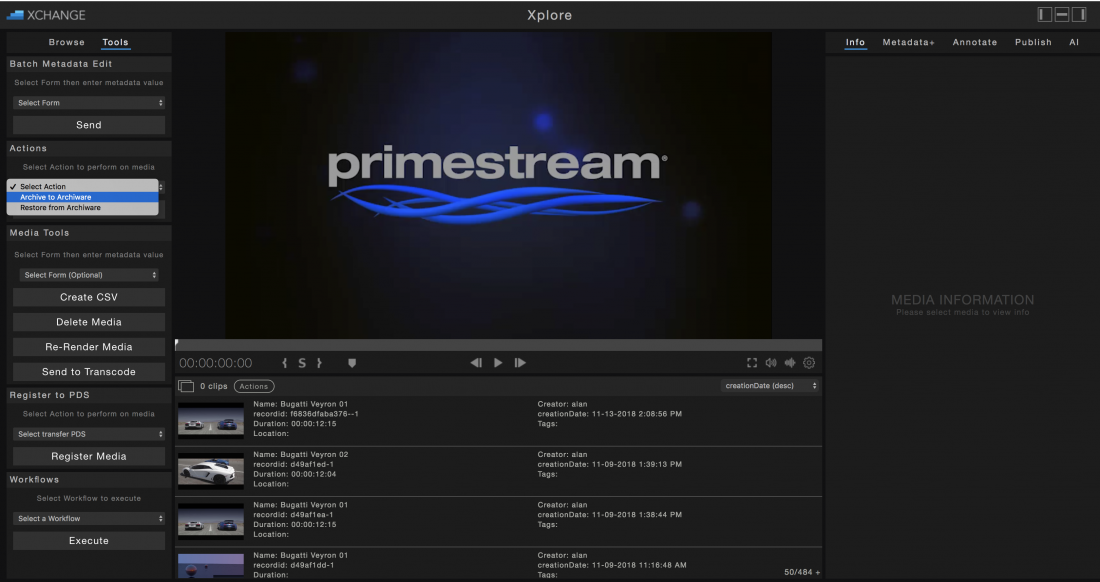The width and height of the screenshot is (1100, 582).
Task: Click the Delete Media button
Action: point(89,322)
